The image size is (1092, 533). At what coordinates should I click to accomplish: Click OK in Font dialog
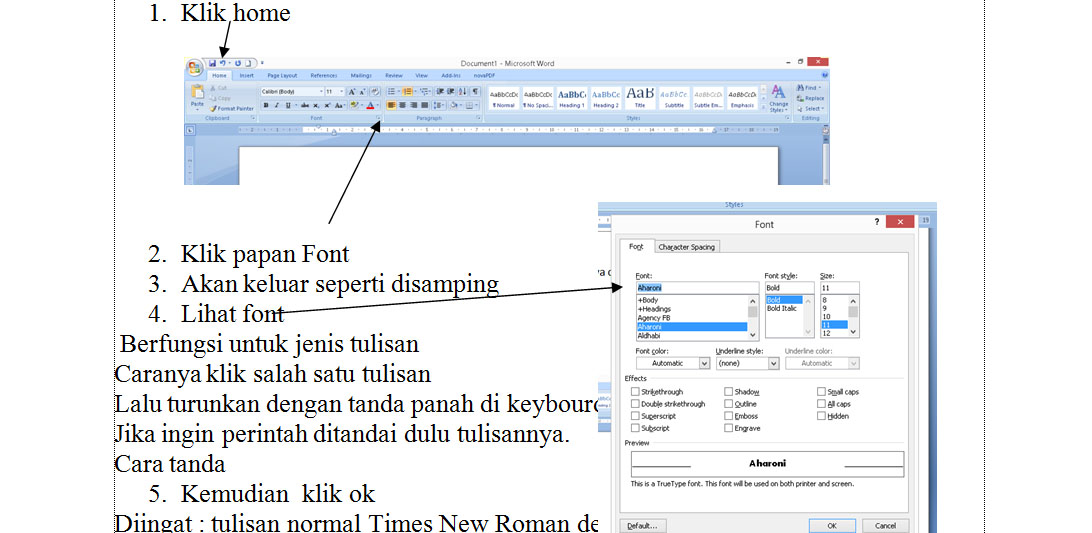[x=832, y=525]
